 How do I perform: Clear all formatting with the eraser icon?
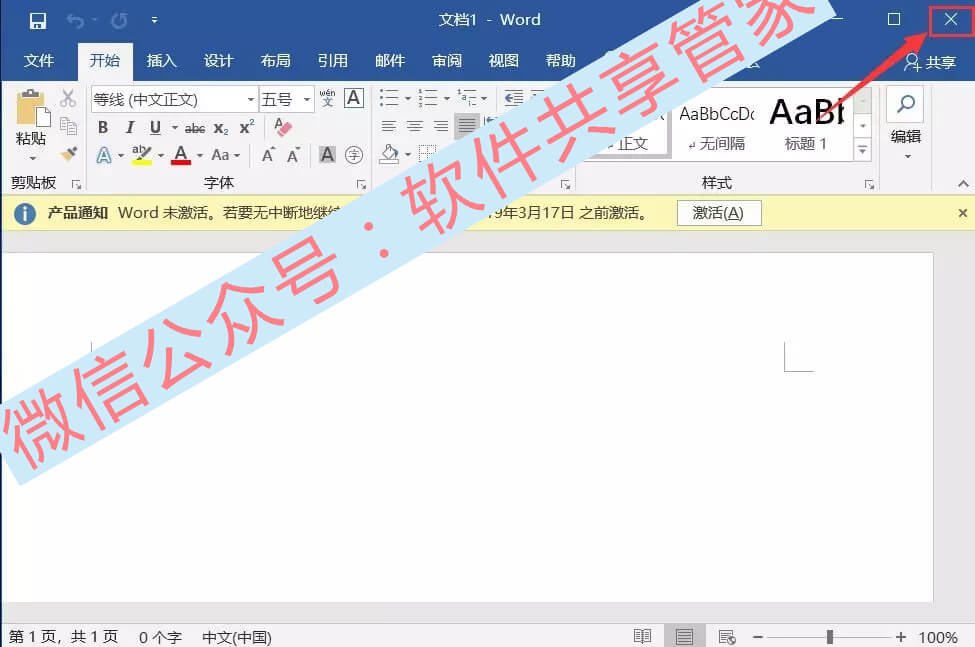(283, 127)
